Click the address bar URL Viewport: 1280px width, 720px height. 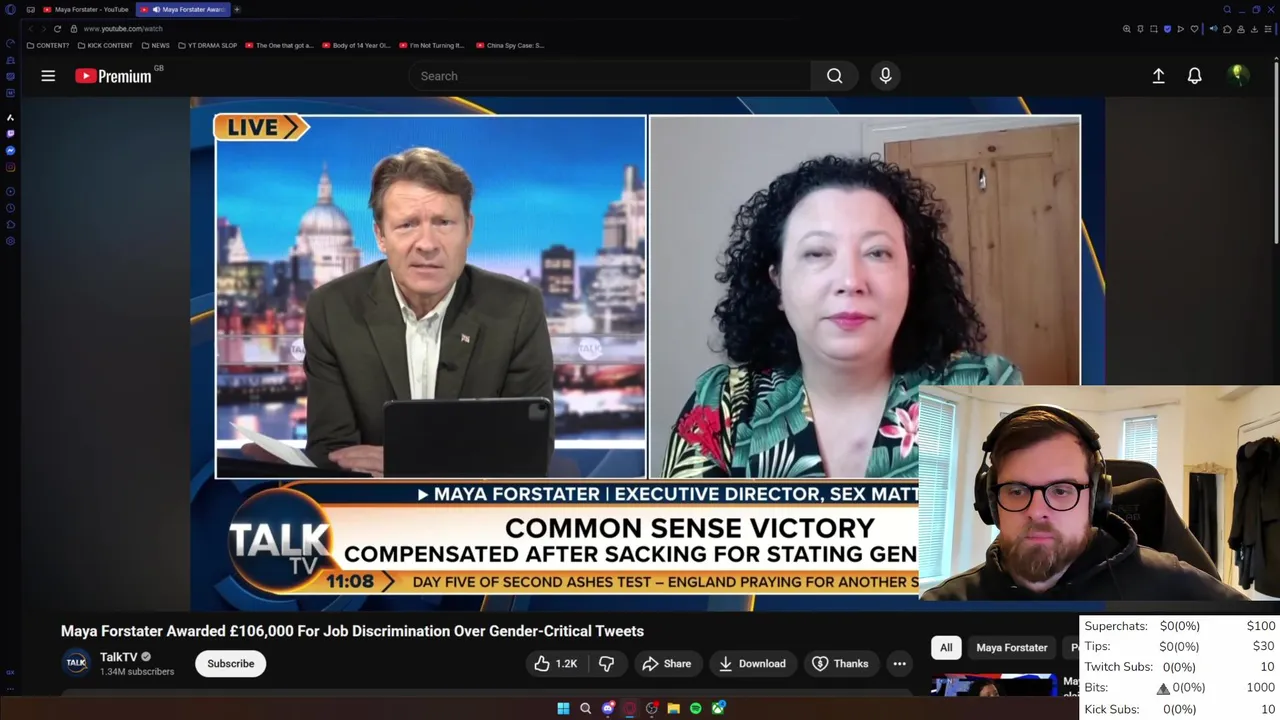(123, 29)
